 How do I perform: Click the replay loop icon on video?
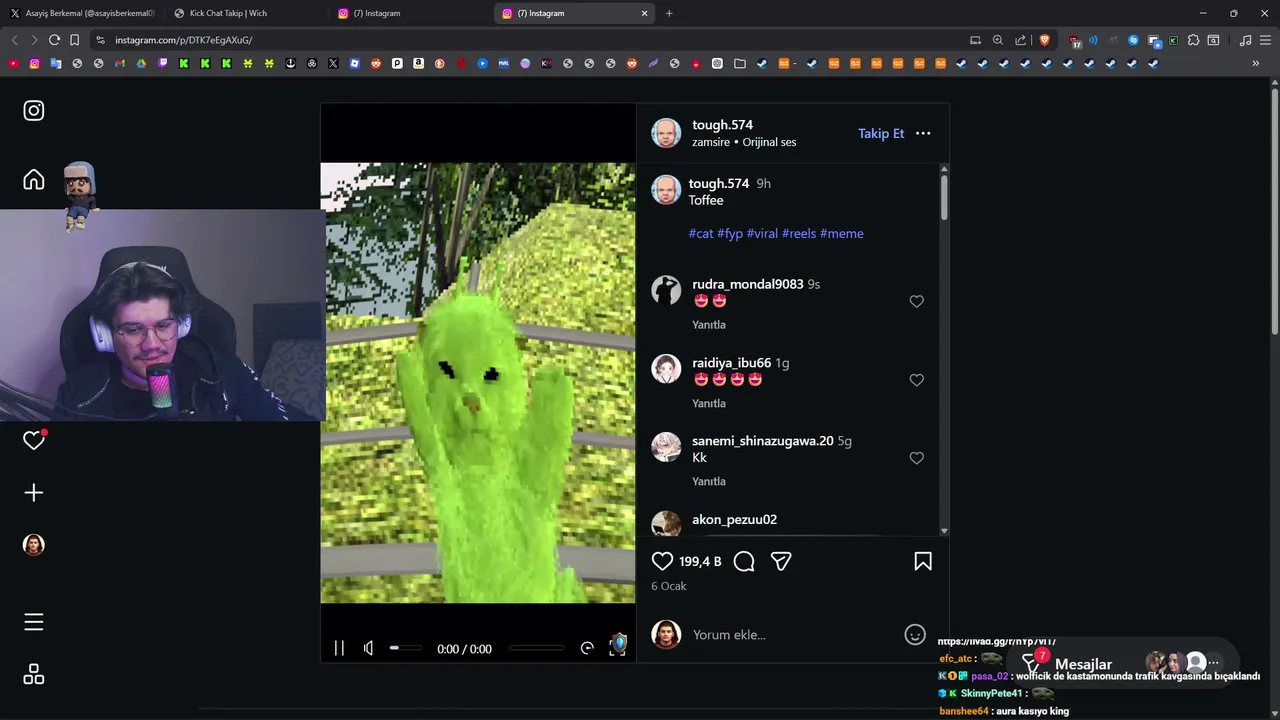point(587,648)
